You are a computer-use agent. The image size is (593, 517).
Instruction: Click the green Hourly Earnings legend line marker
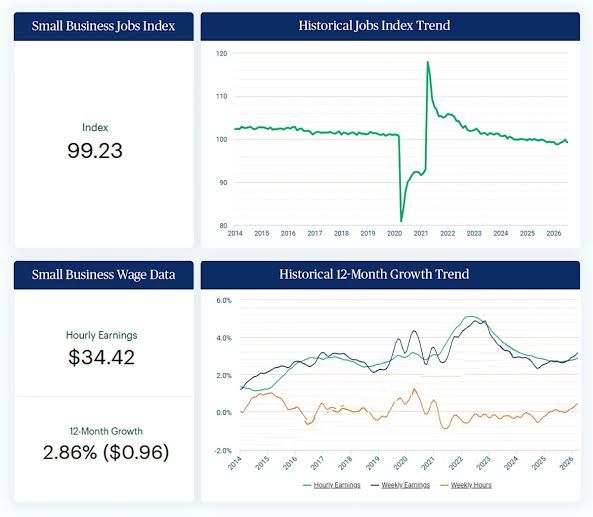click(307, 485)
